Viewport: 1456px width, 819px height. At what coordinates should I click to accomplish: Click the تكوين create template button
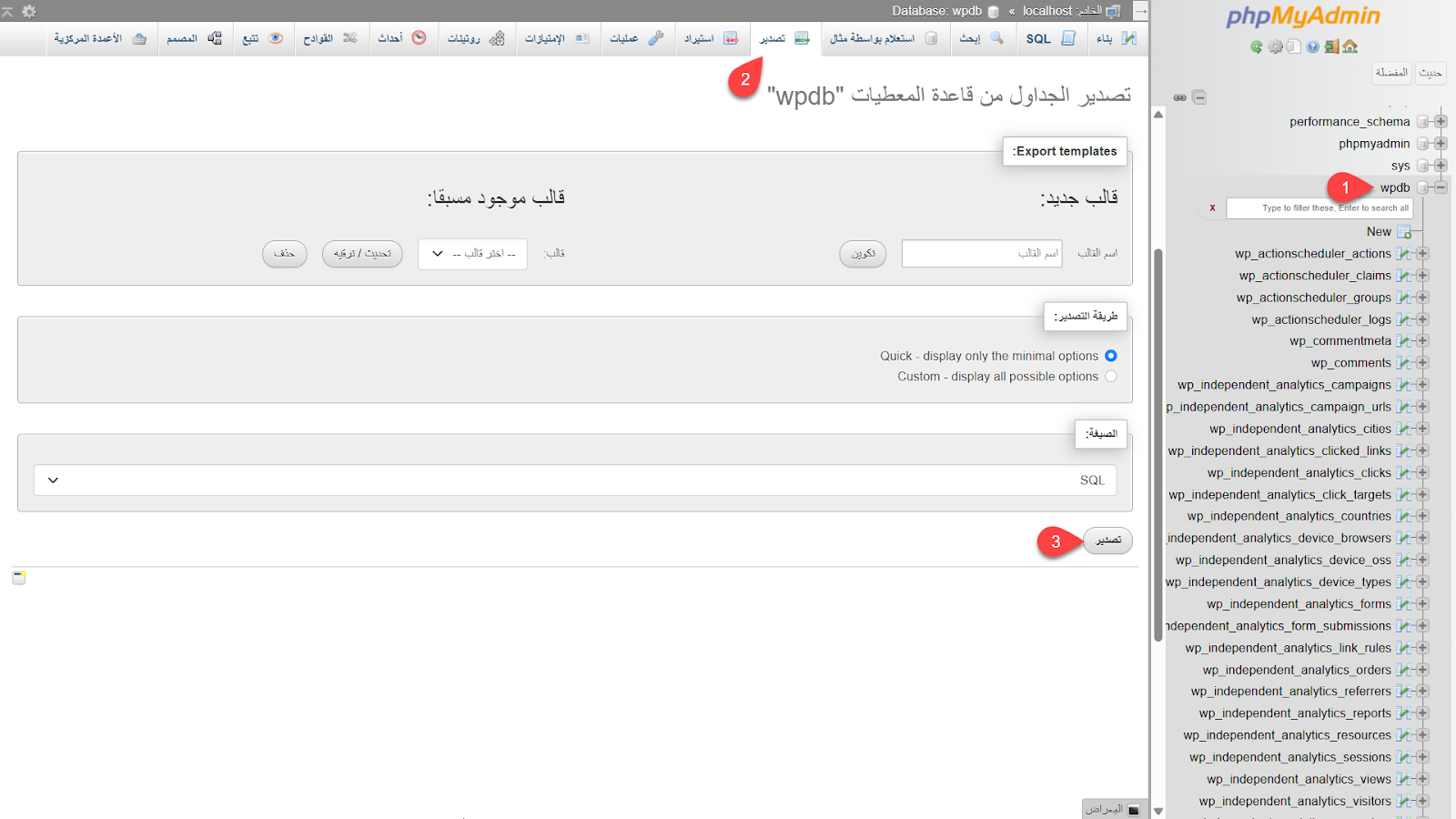point(863,254)
